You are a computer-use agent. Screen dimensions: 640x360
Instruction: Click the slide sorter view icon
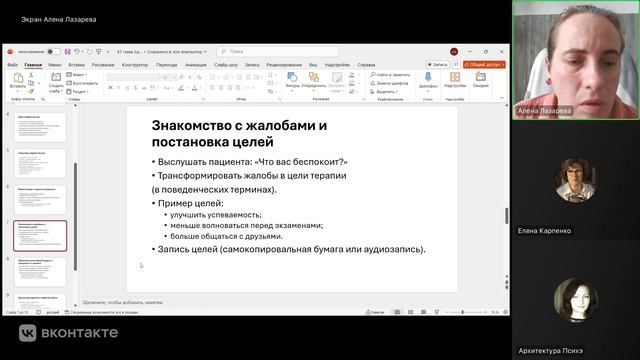point(411,312)
